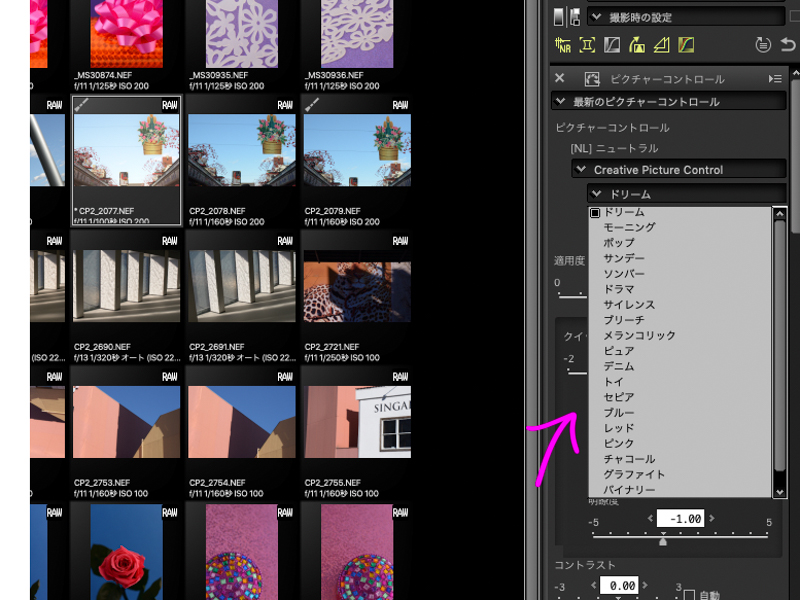Screen dimensions: 800x600
Task: Select ソンバー from the list
Action: 681,273
